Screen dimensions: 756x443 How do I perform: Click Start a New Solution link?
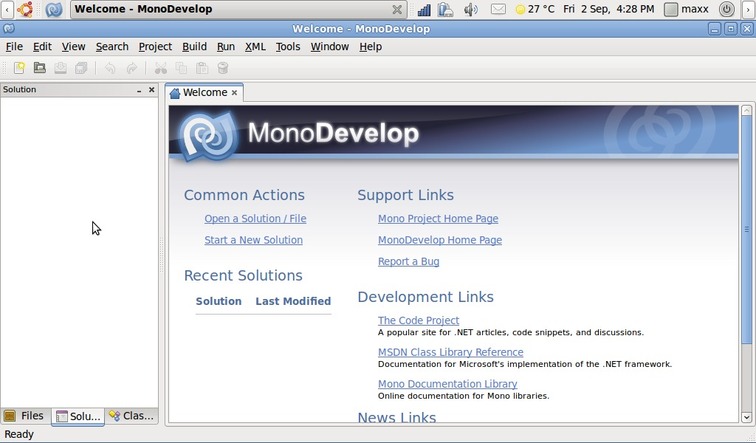pyautogui.click(x=253, y=240)
